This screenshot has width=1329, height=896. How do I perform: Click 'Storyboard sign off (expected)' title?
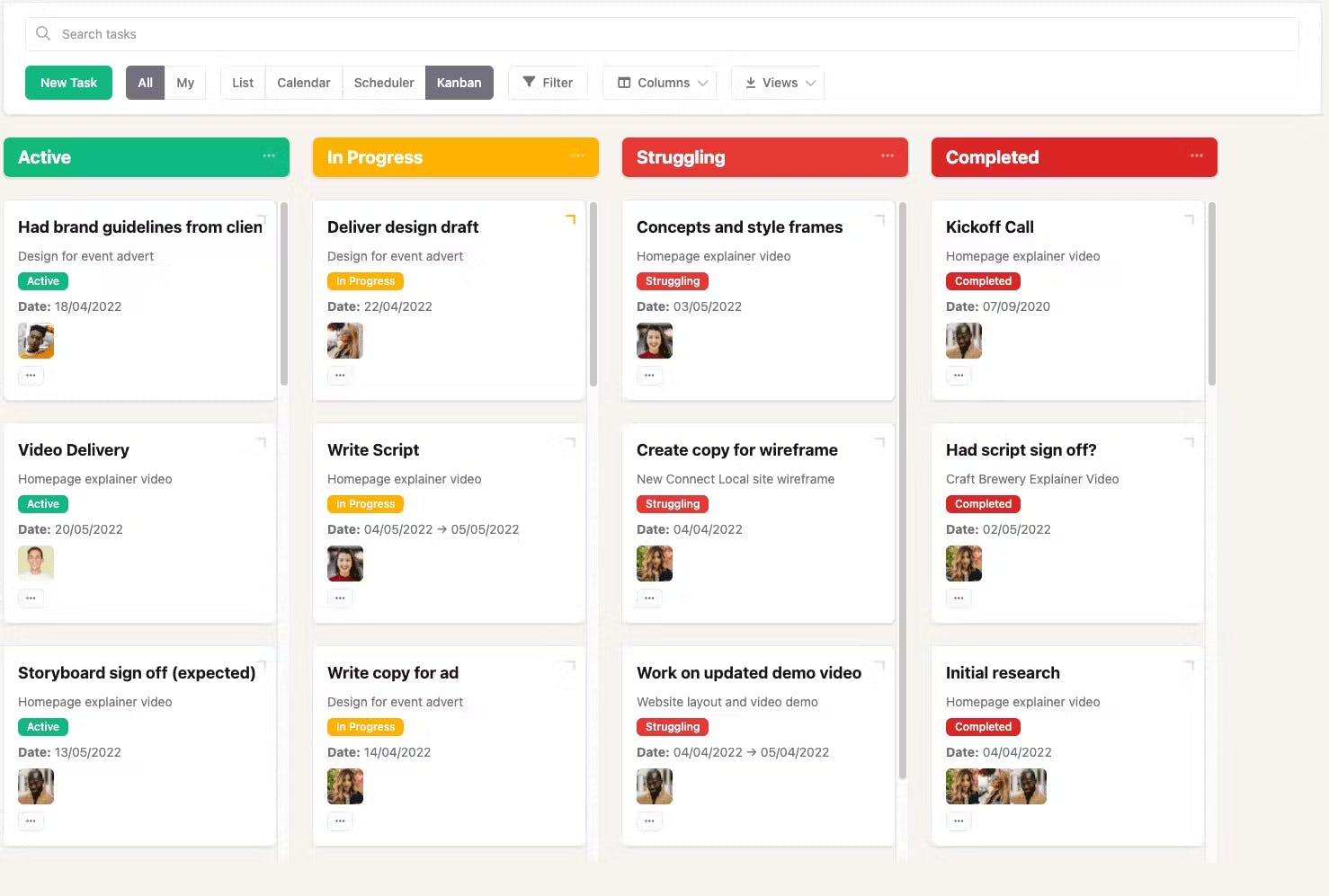(137, 673)
